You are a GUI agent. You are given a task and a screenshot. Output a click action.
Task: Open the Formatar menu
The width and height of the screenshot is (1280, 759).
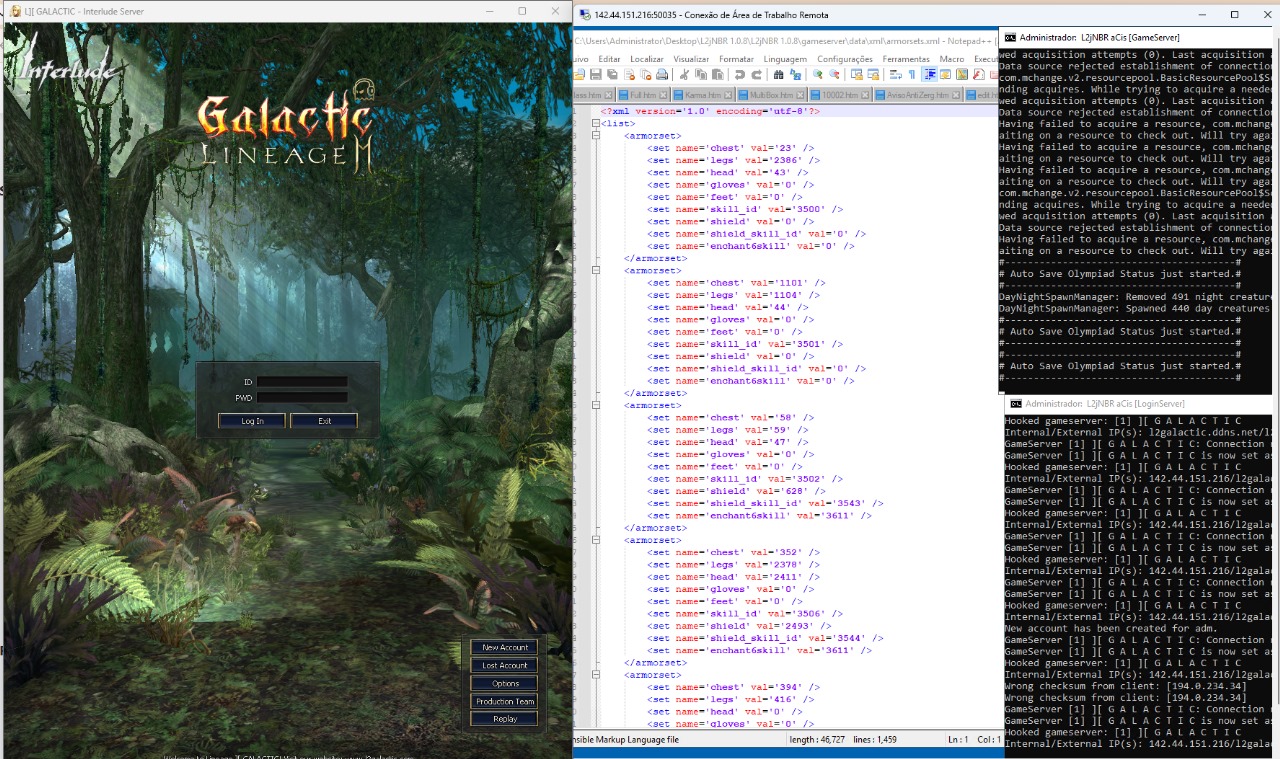736,59
